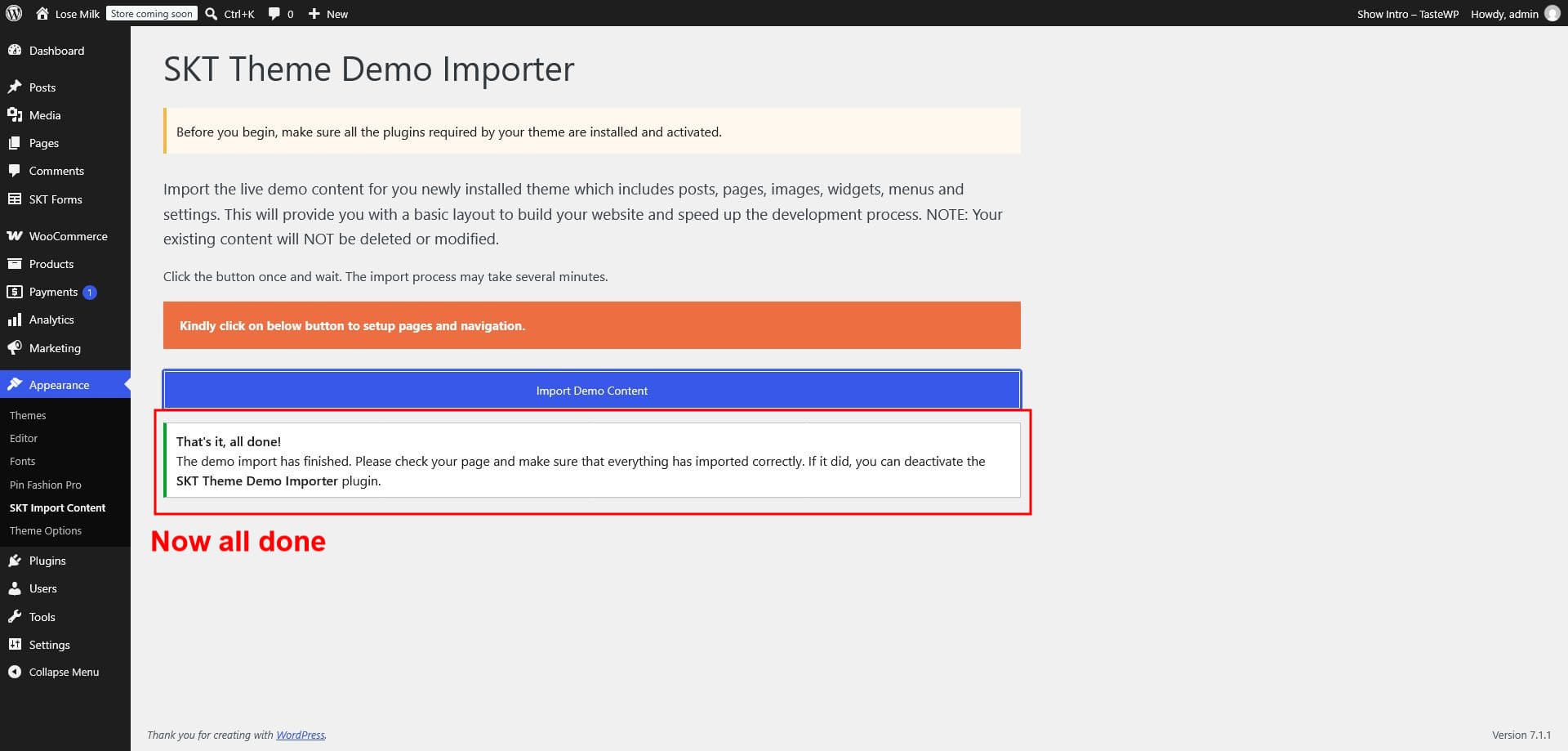Click the Ctrl+K search shortcut label
The height and width of the screenshot is (751, 1568).
(239, 14)
